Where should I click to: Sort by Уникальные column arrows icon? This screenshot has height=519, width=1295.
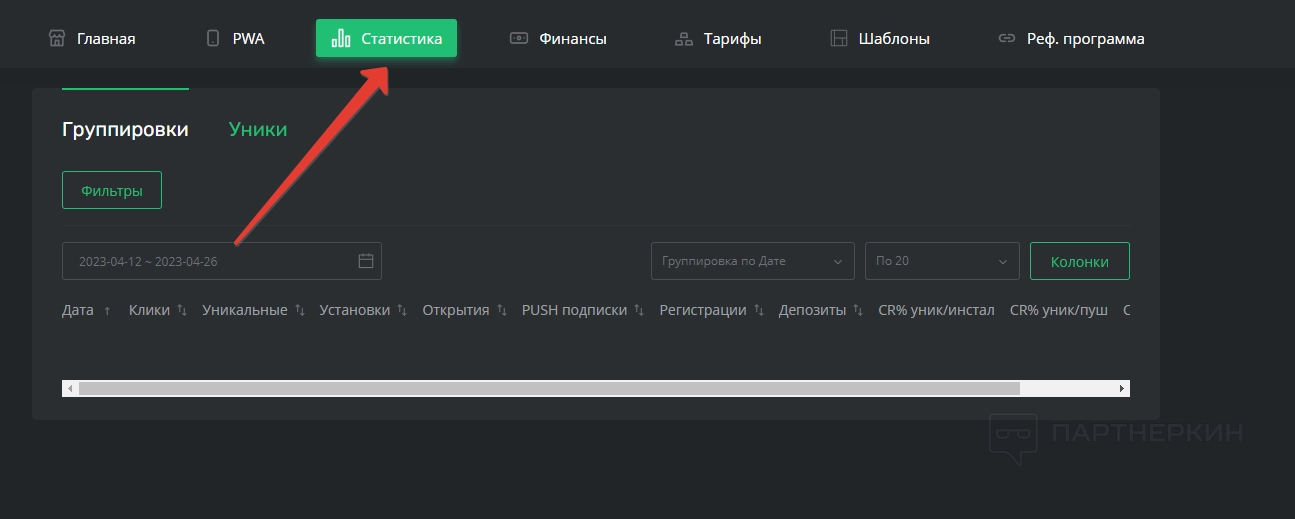click(x=299, y=311)
